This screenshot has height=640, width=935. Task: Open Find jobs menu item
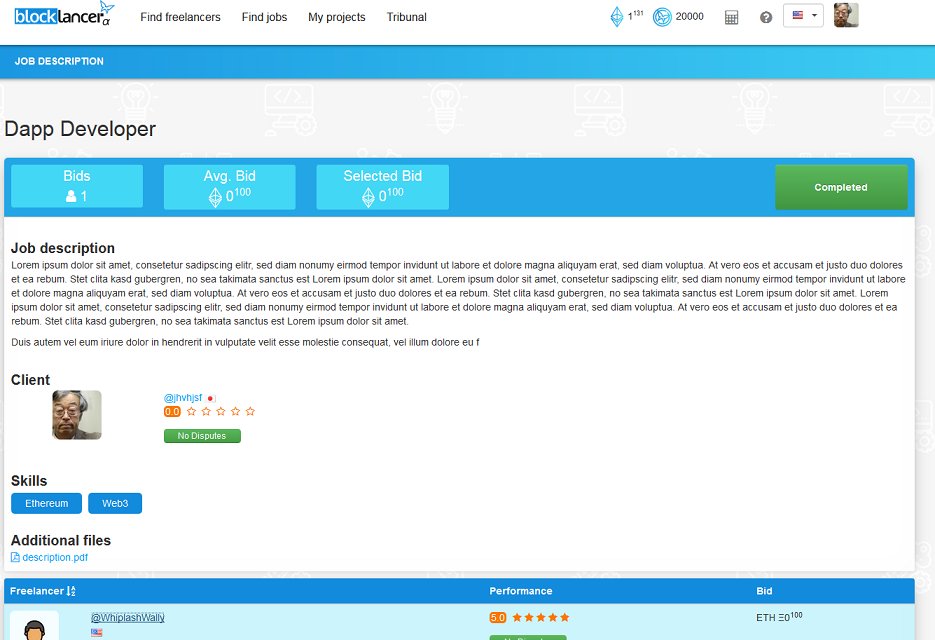(264, 17)
